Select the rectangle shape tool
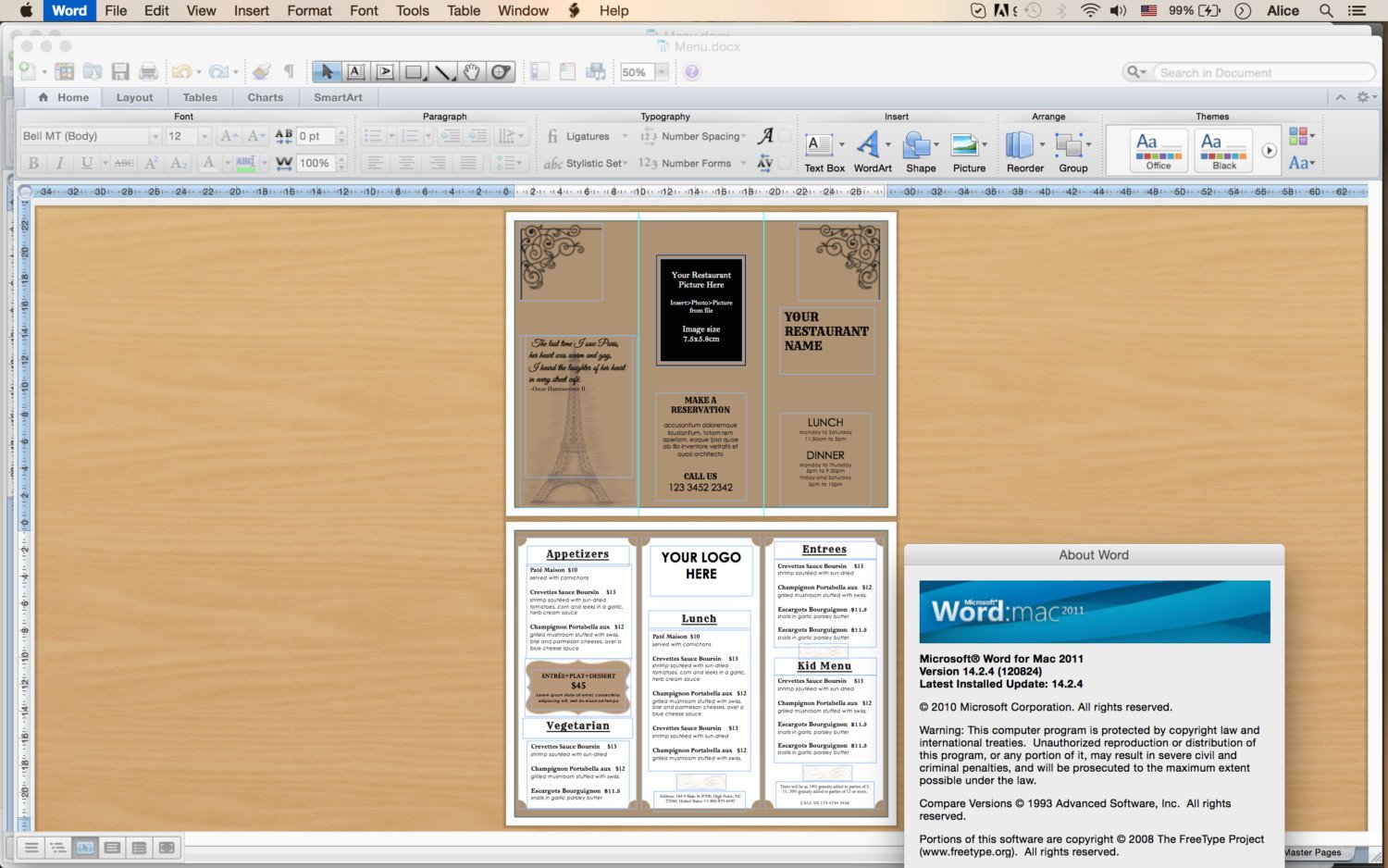The image size is (1388, 868). click(415, 72)
